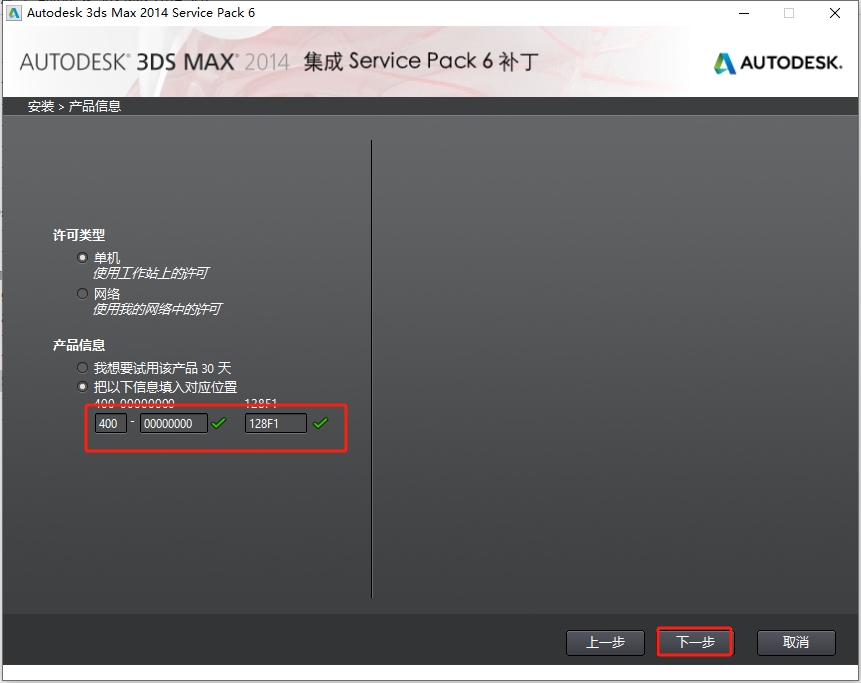This screenshot has width=861, height=683.
Task: Click green checkmark beside serial number field
Action: pos(219,423)
